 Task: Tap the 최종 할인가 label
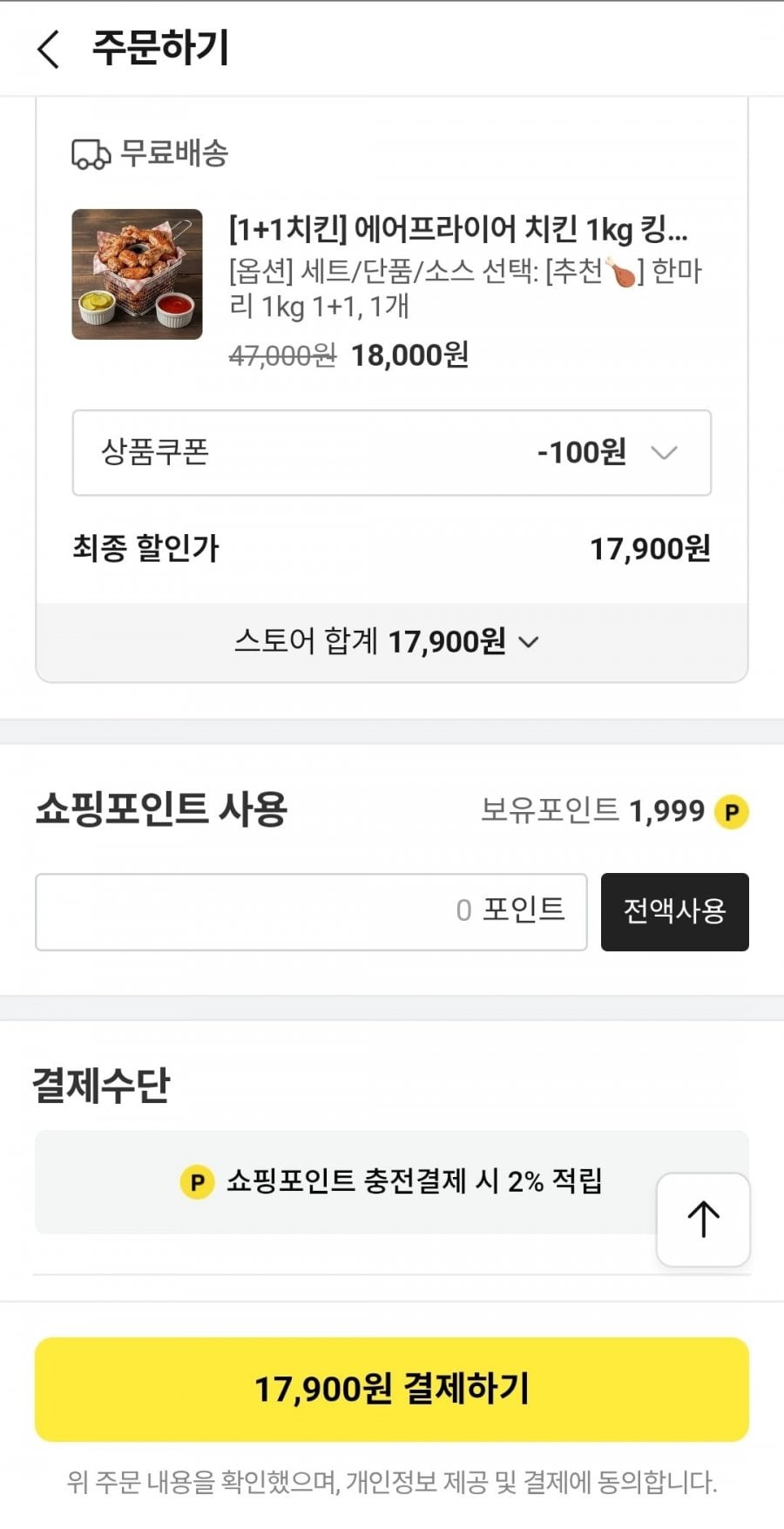(x=145, y=549)
